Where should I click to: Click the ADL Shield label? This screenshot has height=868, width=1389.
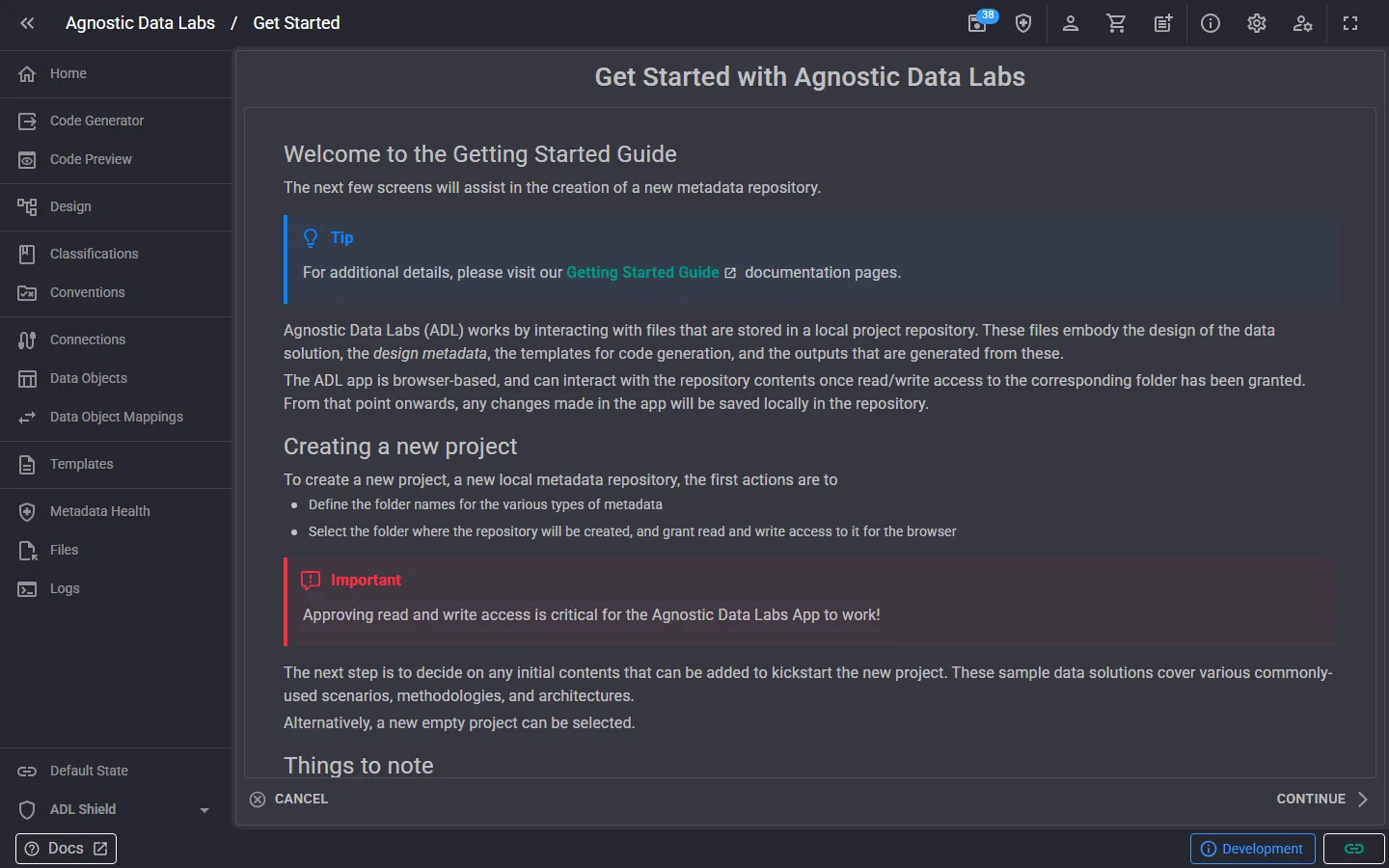(83, 809)
